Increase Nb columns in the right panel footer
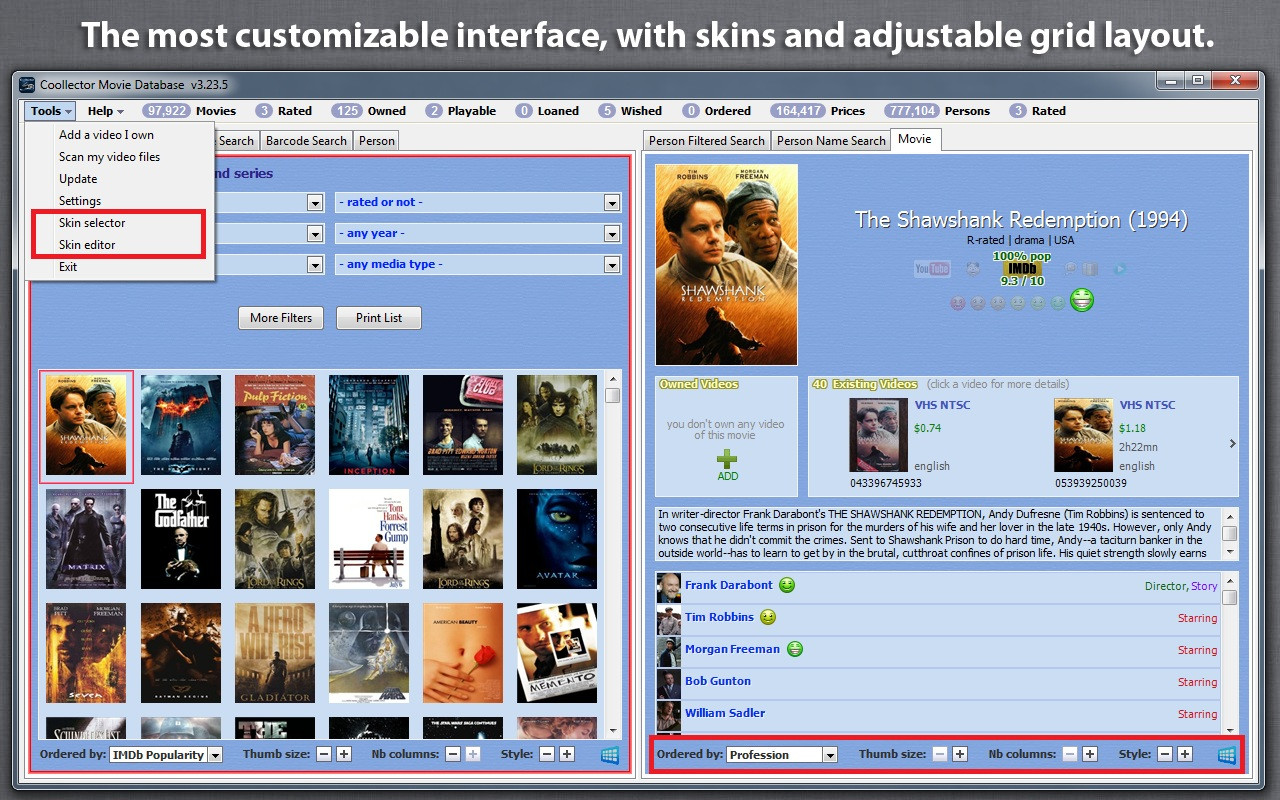 coord(1090,754)
